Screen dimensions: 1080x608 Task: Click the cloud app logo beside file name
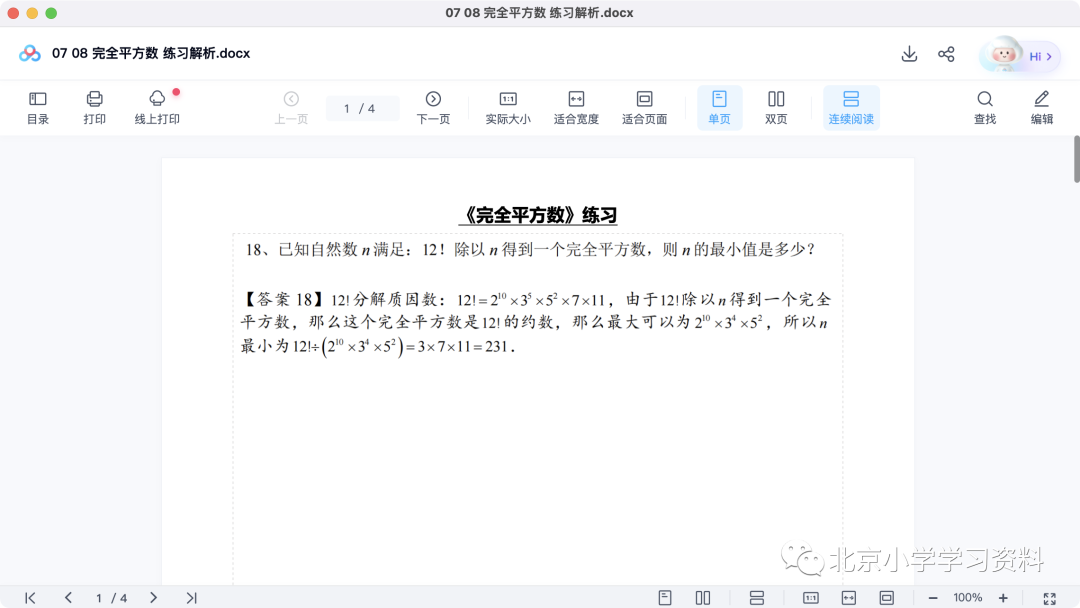click(x=30, y=53)
